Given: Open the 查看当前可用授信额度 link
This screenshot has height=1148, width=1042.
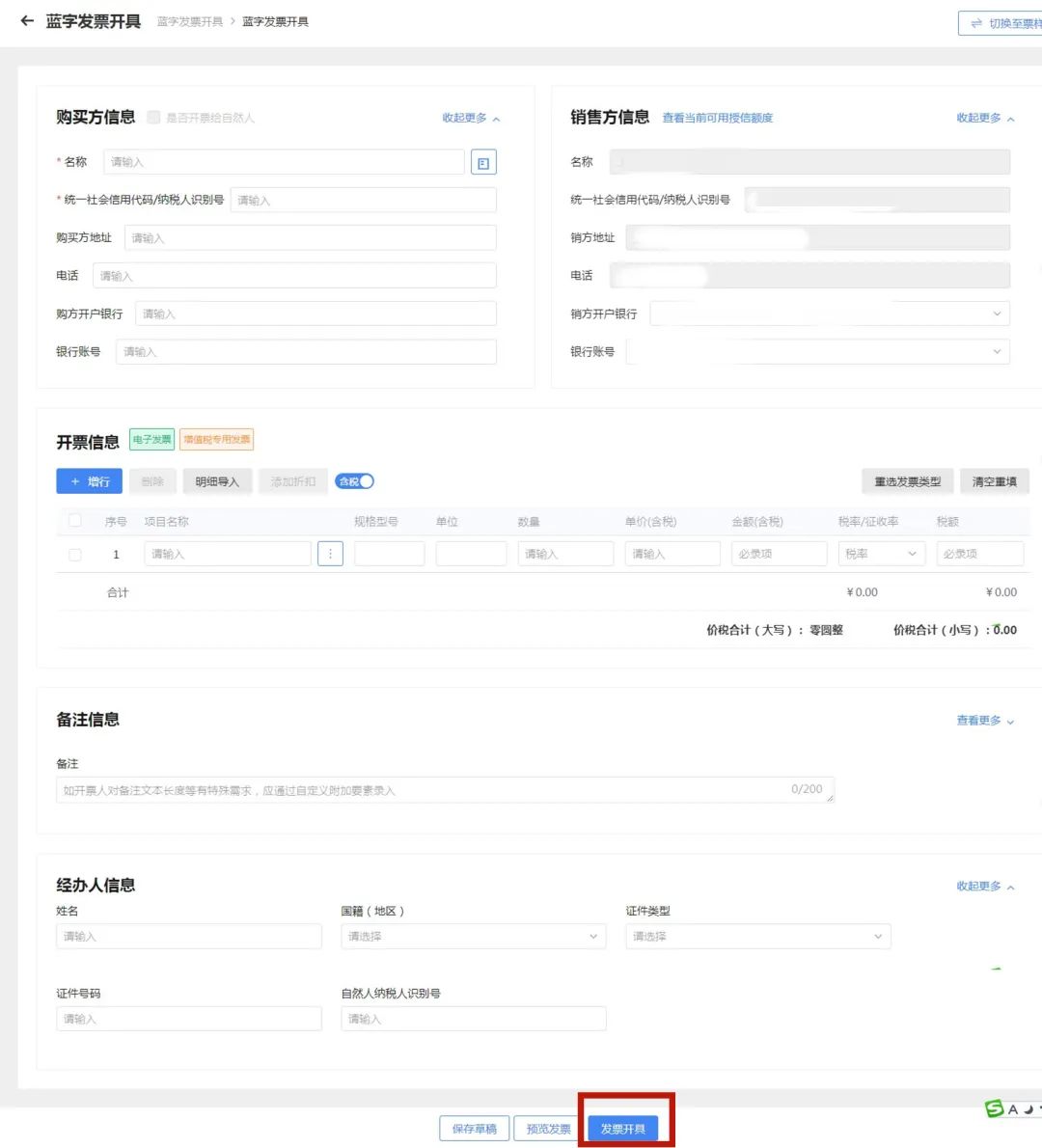Looking at the screenshot, I should (x=718, y=118).
